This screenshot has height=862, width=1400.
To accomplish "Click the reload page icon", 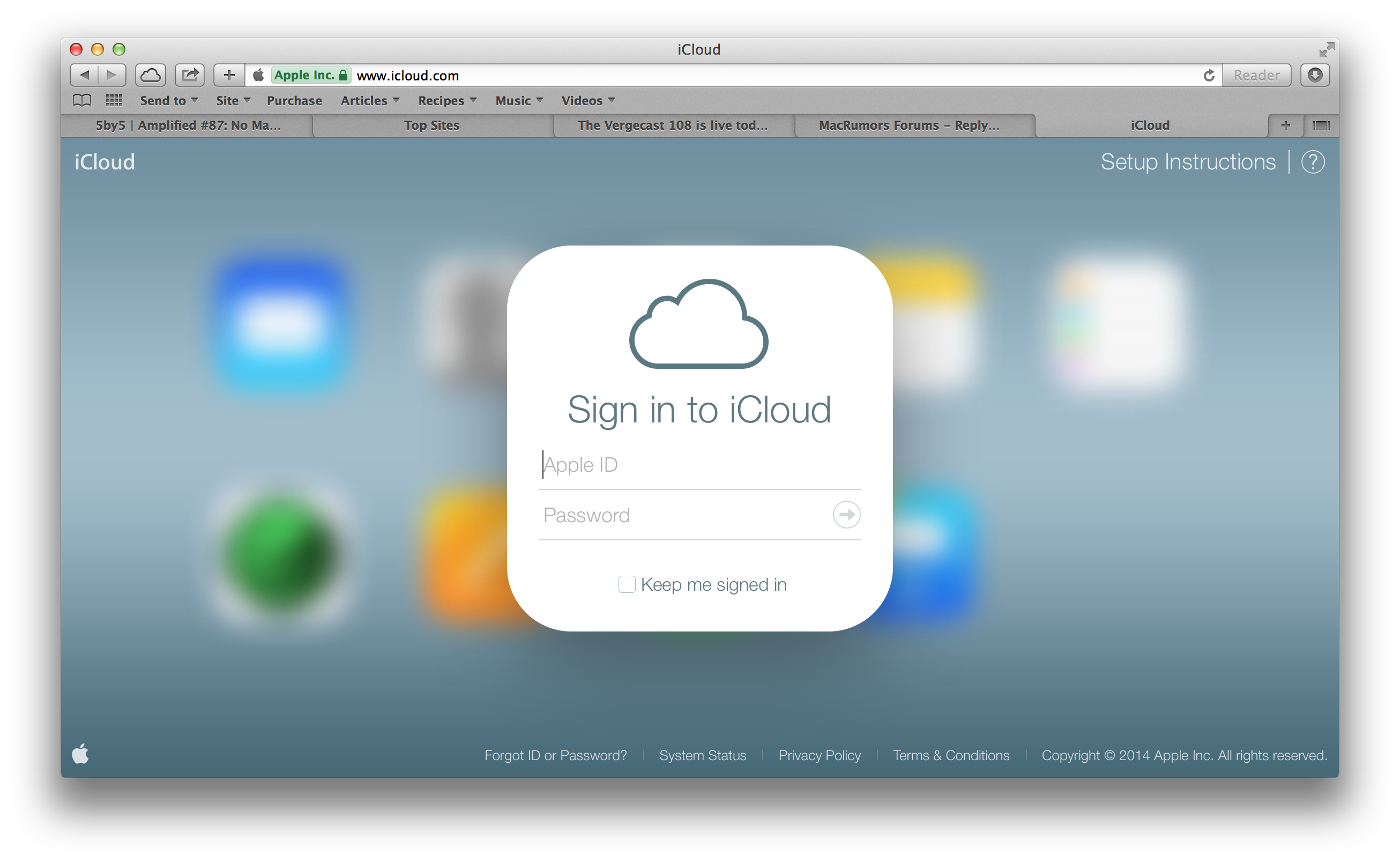I will point(1209,75).
